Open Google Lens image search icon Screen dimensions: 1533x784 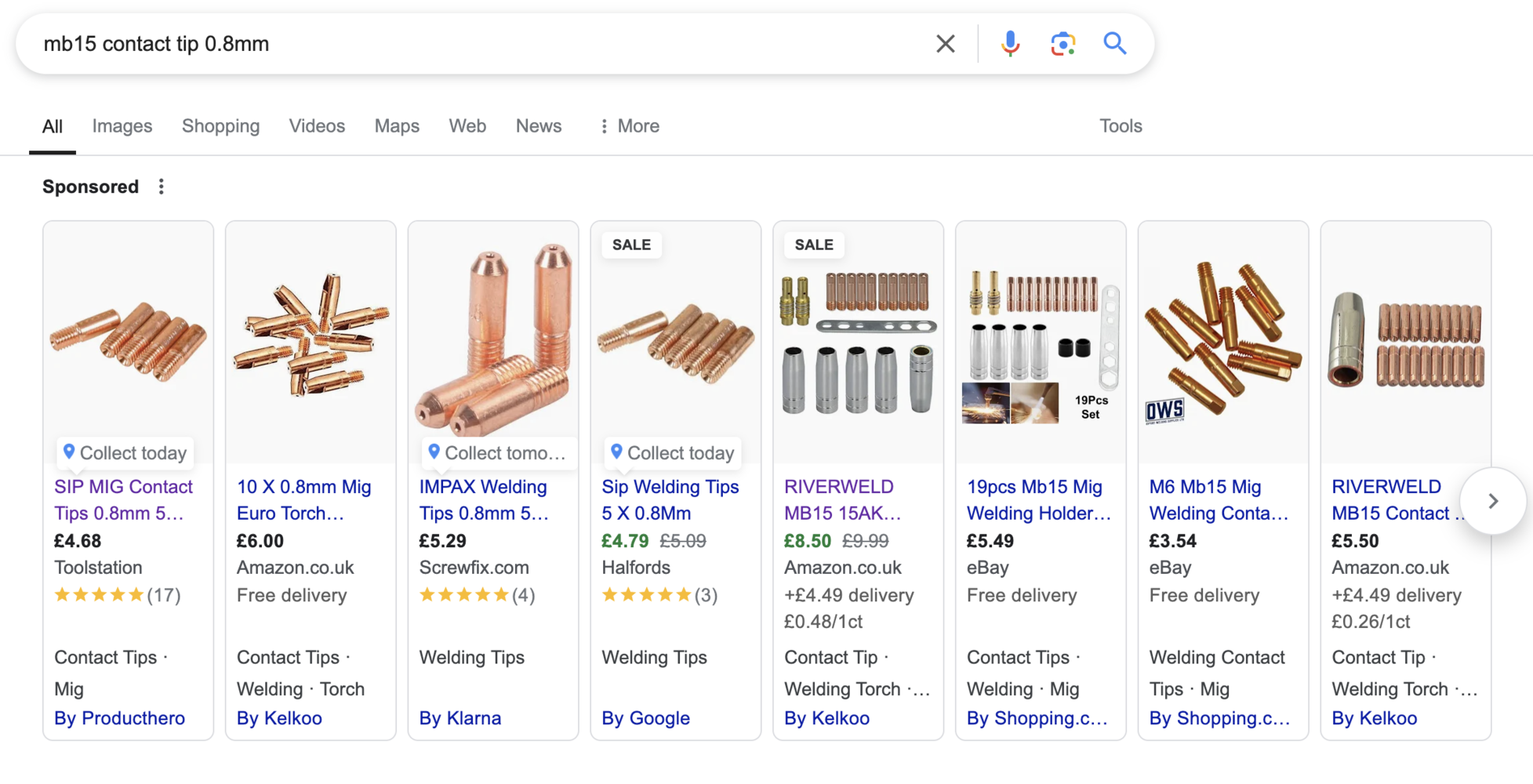[1063, 44]
